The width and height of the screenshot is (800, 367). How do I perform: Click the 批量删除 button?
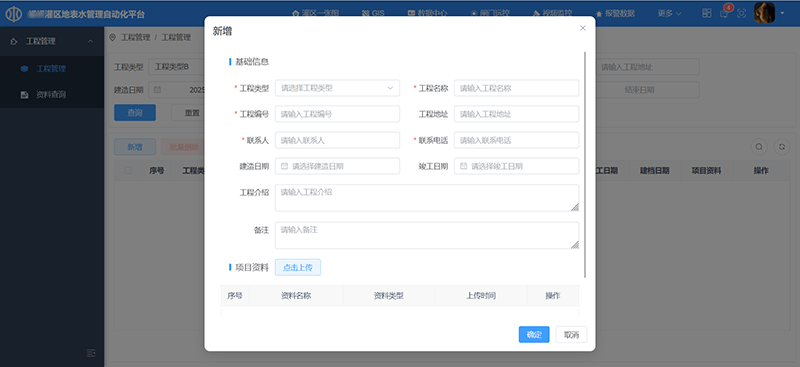[183, 147]
